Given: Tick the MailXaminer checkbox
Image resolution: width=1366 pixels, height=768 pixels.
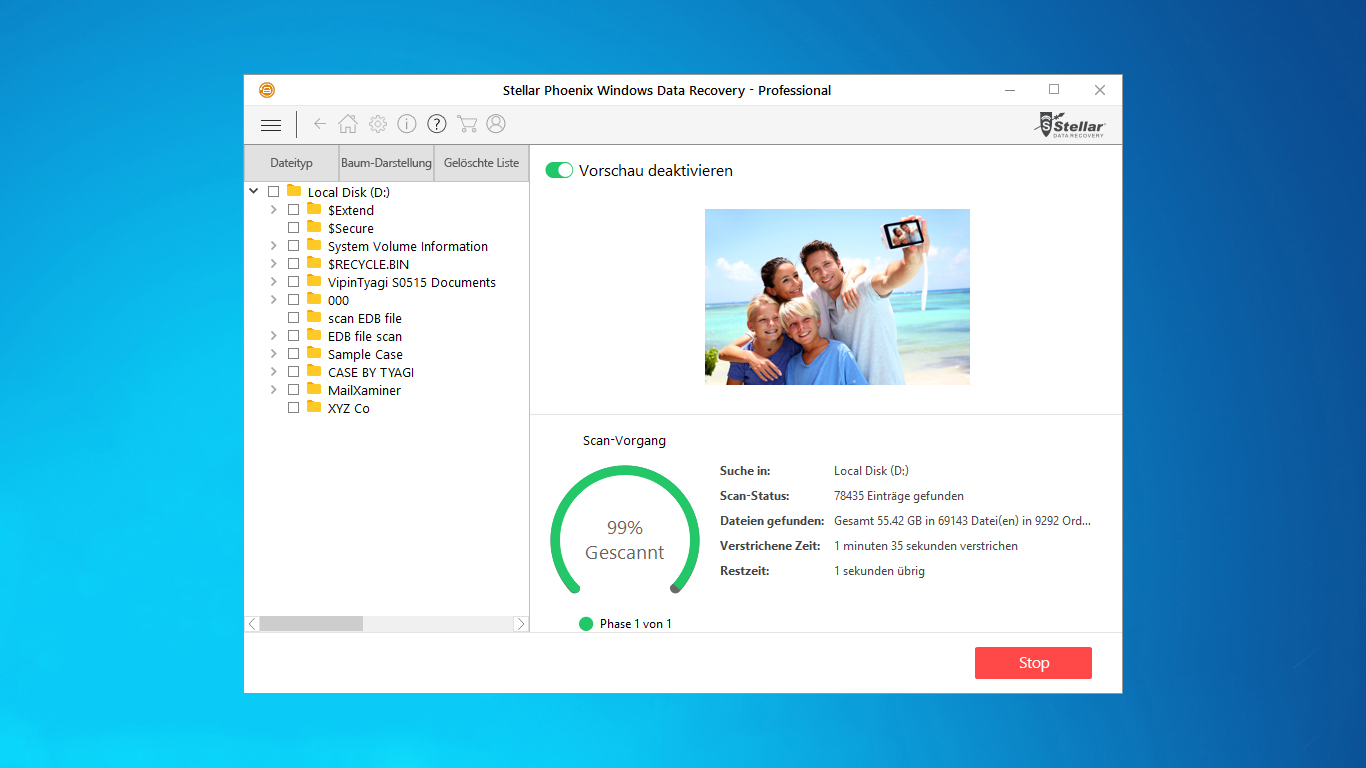Looking at the screenshot, I should coord(293,390).
